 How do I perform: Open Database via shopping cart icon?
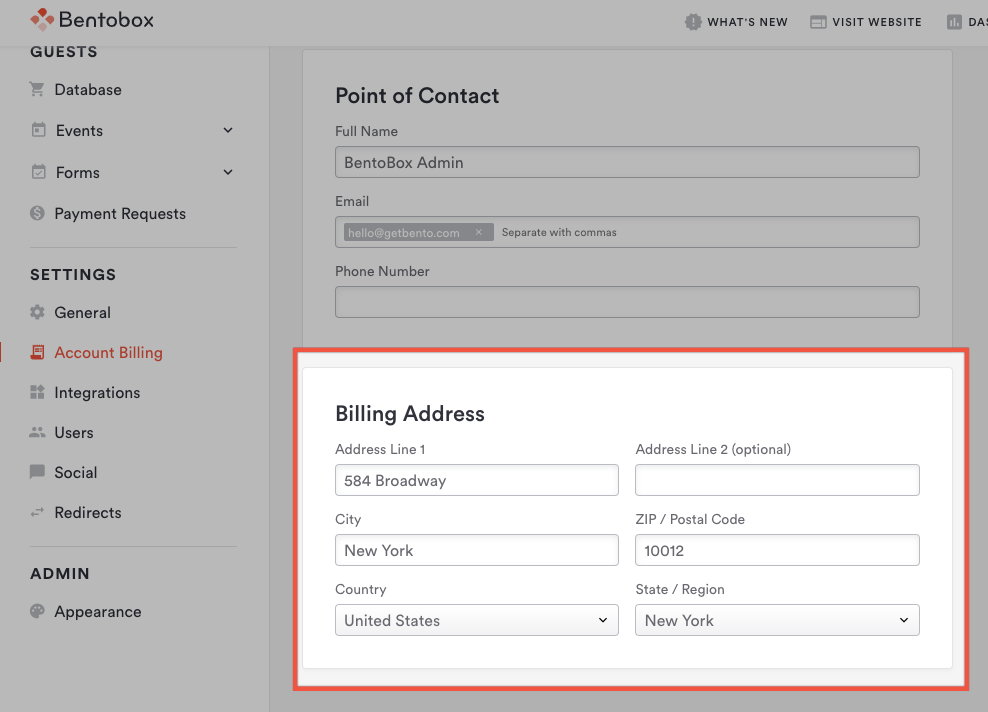37,89
